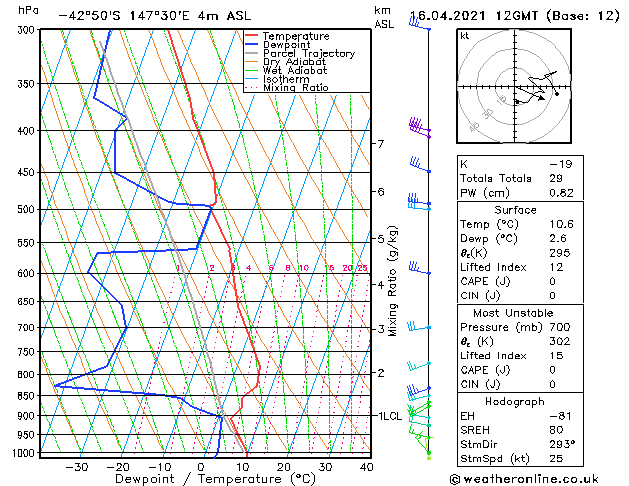The height and width of the screenshot is (486, 629).
Task: Click the vertical "Mixing Ratio (g/kg)" axis label
Action: point(392,281)
